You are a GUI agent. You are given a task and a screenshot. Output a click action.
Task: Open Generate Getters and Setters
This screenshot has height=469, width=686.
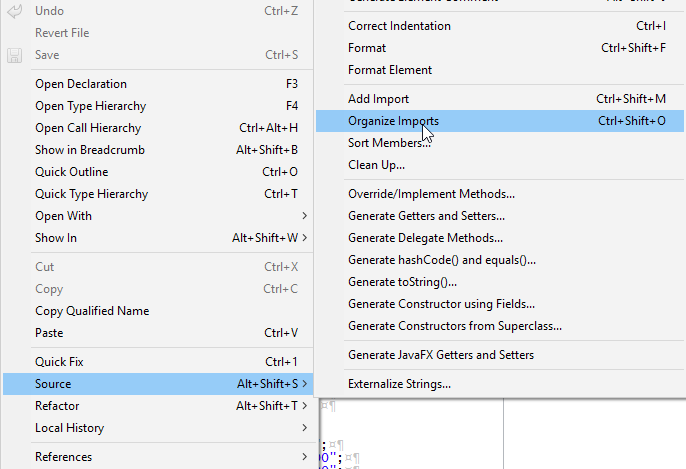(x=426, y=216)
